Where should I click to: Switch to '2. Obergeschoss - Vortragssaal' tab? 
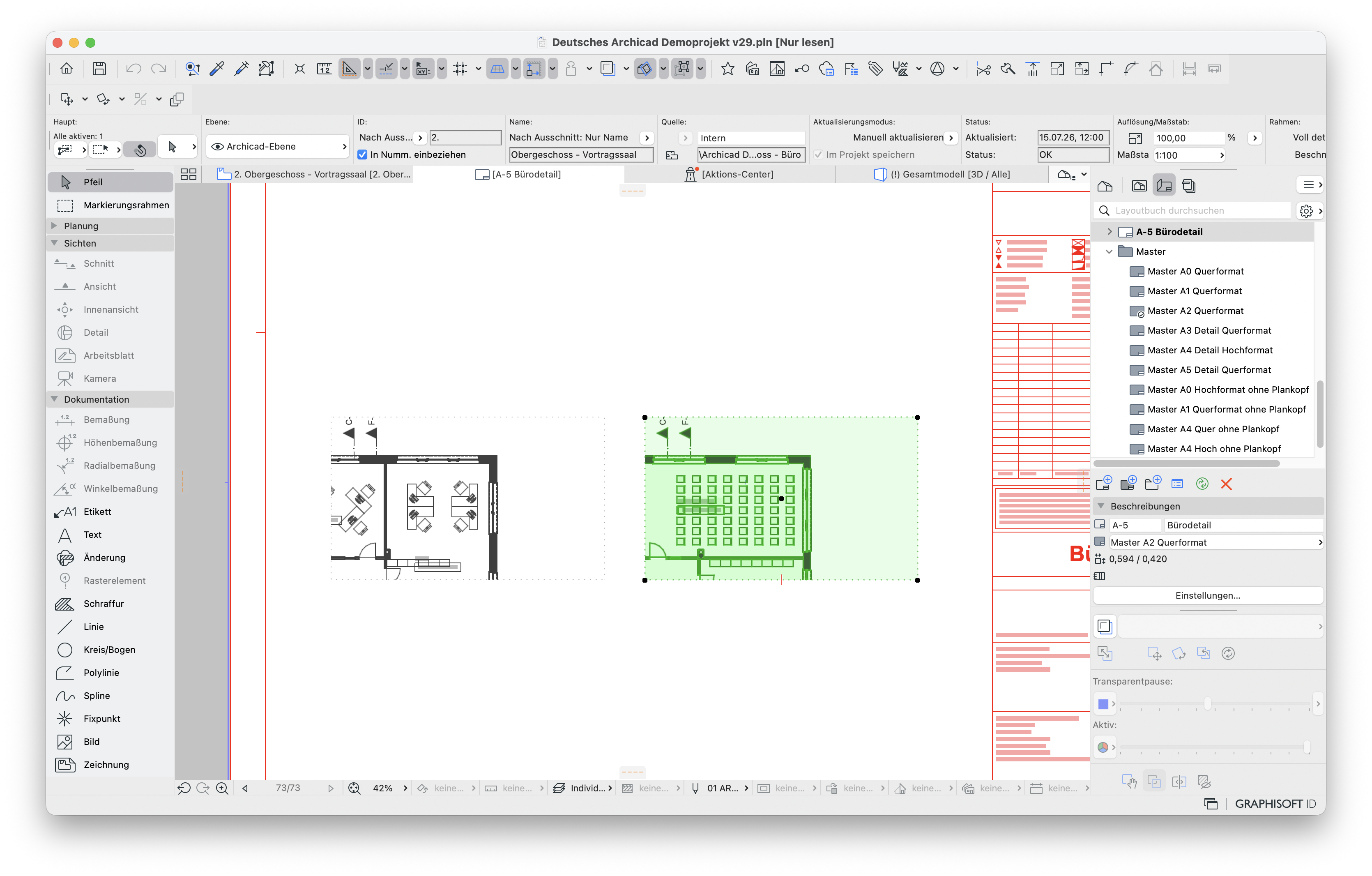[x=314, y=174]
